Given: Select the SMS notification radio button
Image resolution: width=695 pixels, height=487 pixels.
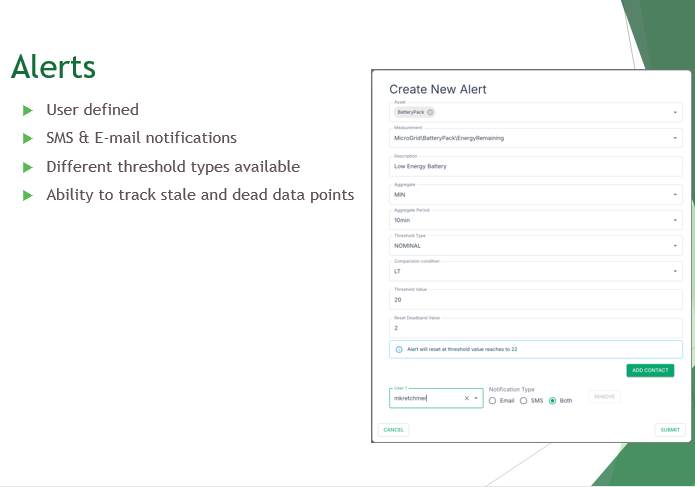Looking at the screenshot, I should tap(523, 401).
